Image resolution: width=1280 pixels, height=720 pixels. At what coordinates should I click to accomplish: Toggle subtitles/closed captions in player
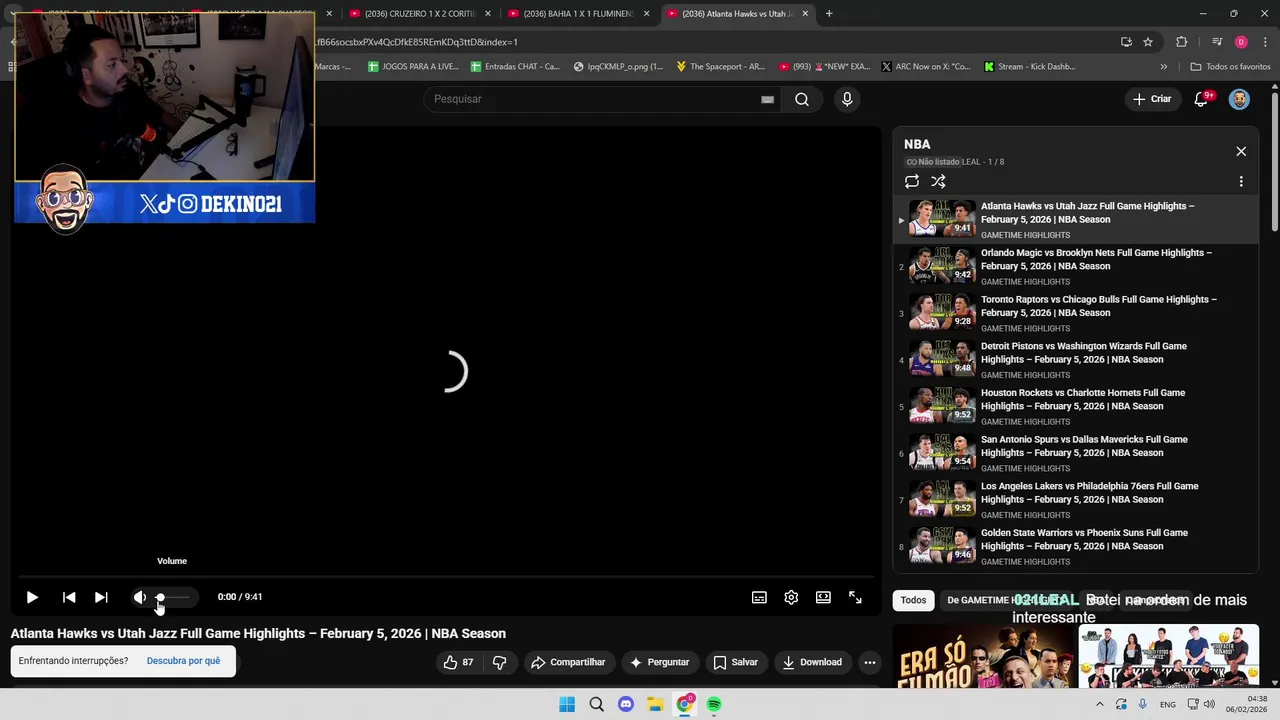[x=759, y=597]
